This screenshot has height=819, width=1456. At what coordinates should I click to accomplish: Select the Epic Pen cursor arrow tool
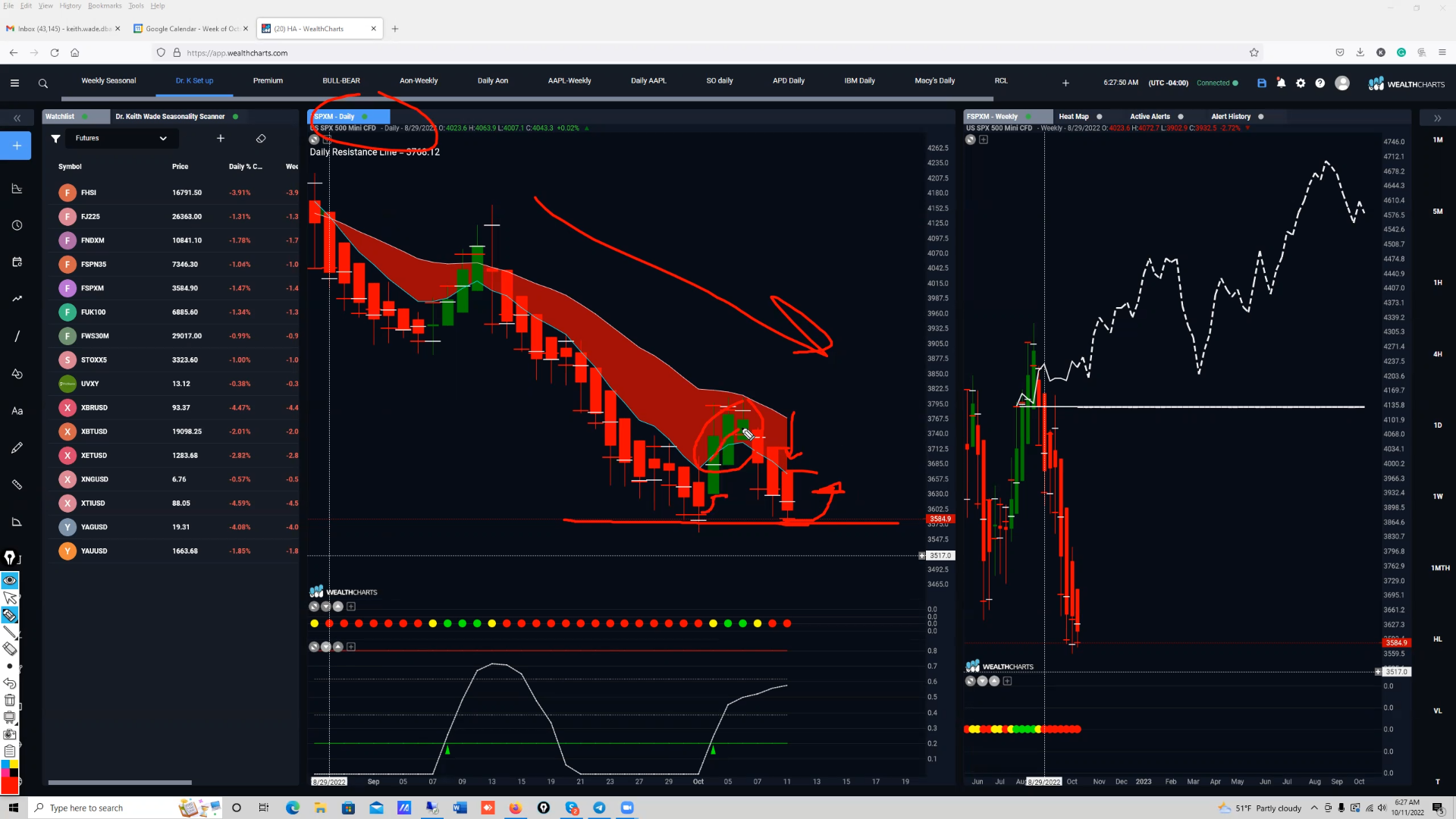pyautogui.click(x=10, y=598)
